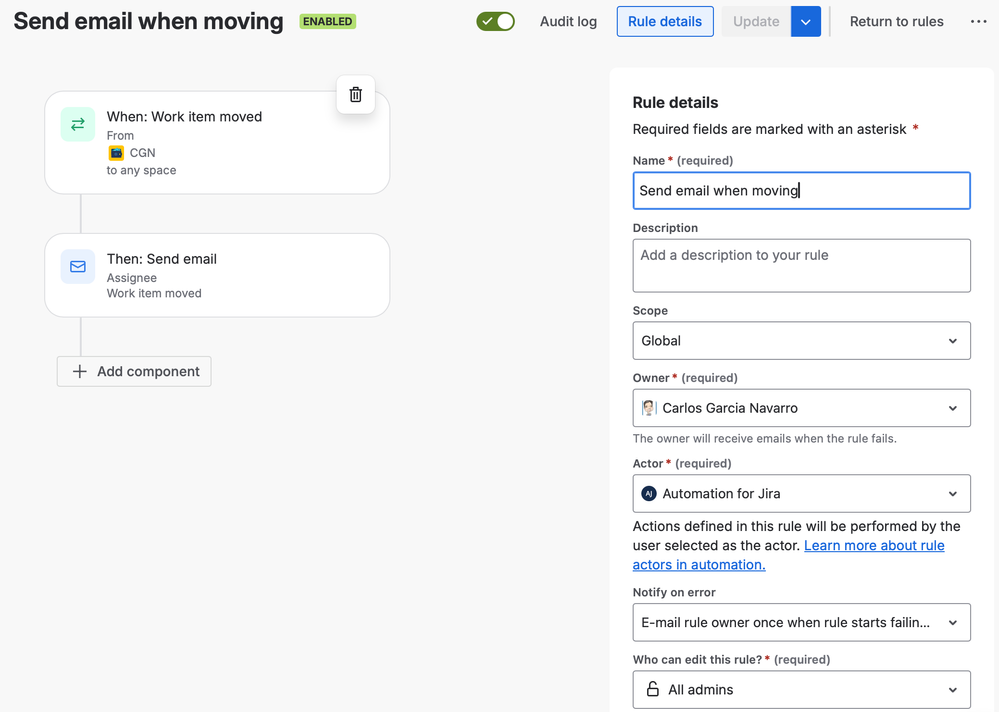
Task: Click the green Work item moved trigger icon
Action: pyautogui.click(x=78, y=124)
